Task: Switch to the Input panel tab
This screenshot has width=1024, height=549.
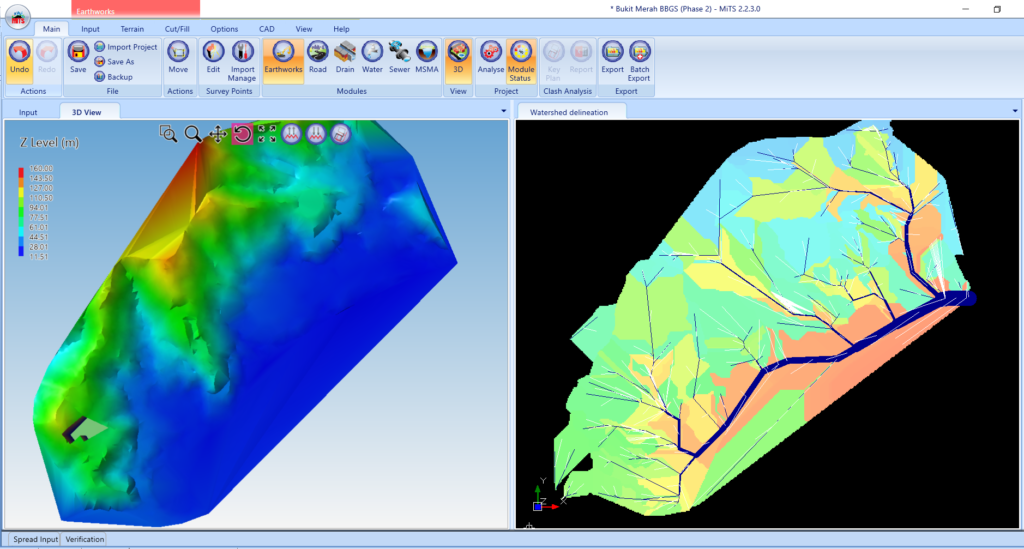Action: click(x=28, y=112)
